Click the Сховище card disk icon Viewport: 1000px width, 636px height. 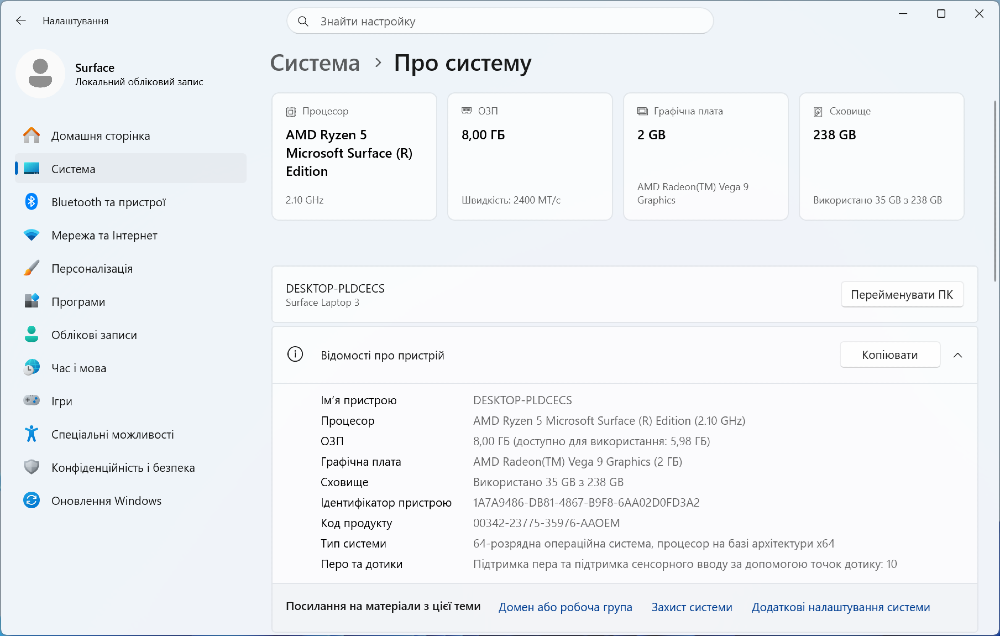point(818,112)
